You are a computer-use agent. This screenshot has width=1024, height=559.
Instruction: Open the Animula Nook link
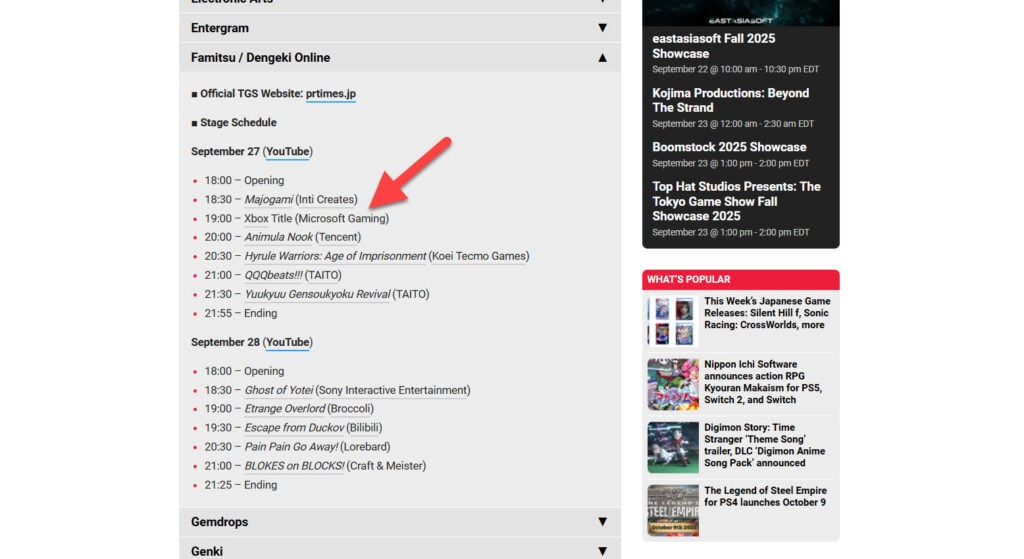tap(278, 237)
